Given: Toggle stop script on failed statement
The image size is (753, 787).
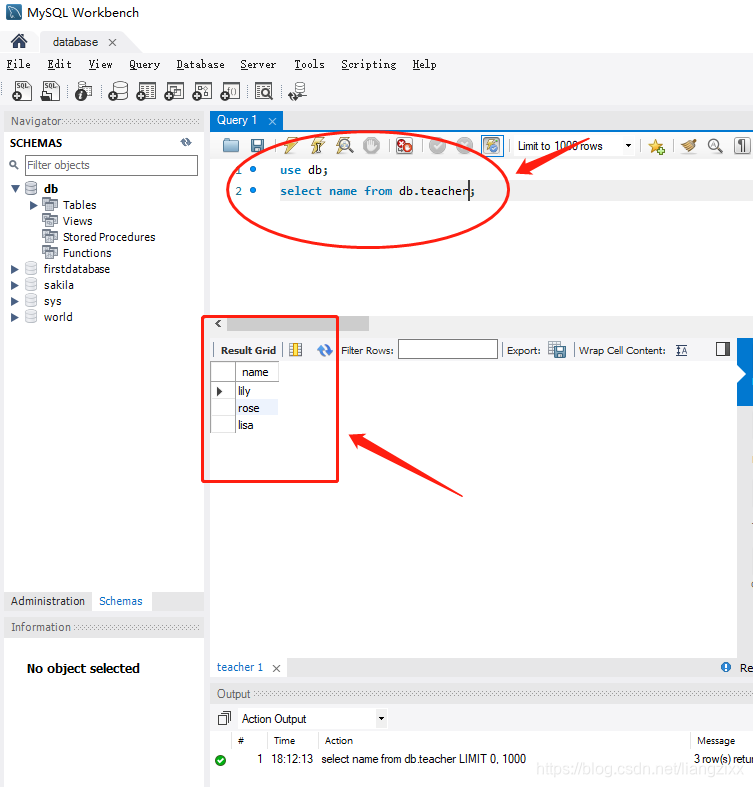Looking at the screenshot, I should [x=404, y=146].
